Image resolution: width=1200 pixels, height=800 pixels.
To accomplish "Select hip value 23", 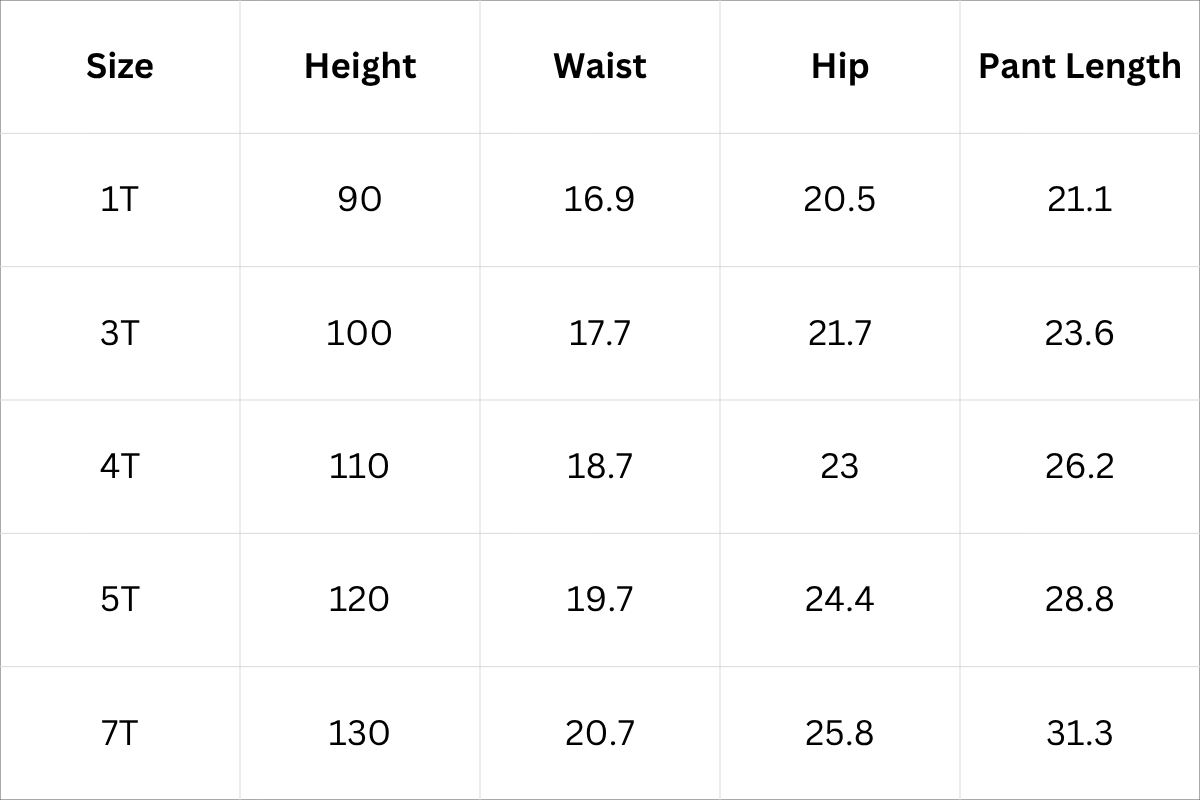I will (840, 466).
